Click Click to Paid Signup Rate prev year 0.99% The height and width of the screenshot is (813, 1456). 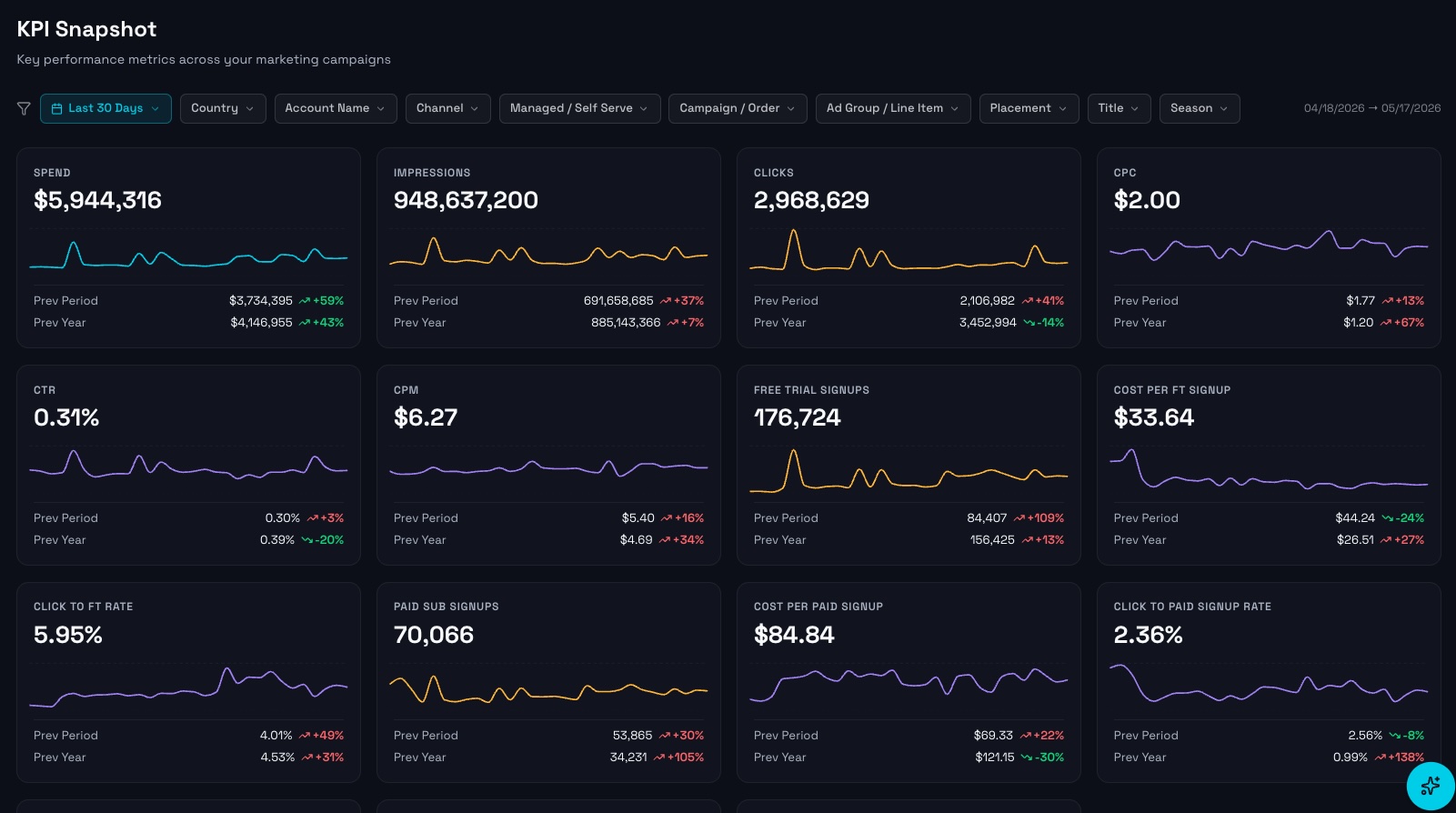point(1351,758)
